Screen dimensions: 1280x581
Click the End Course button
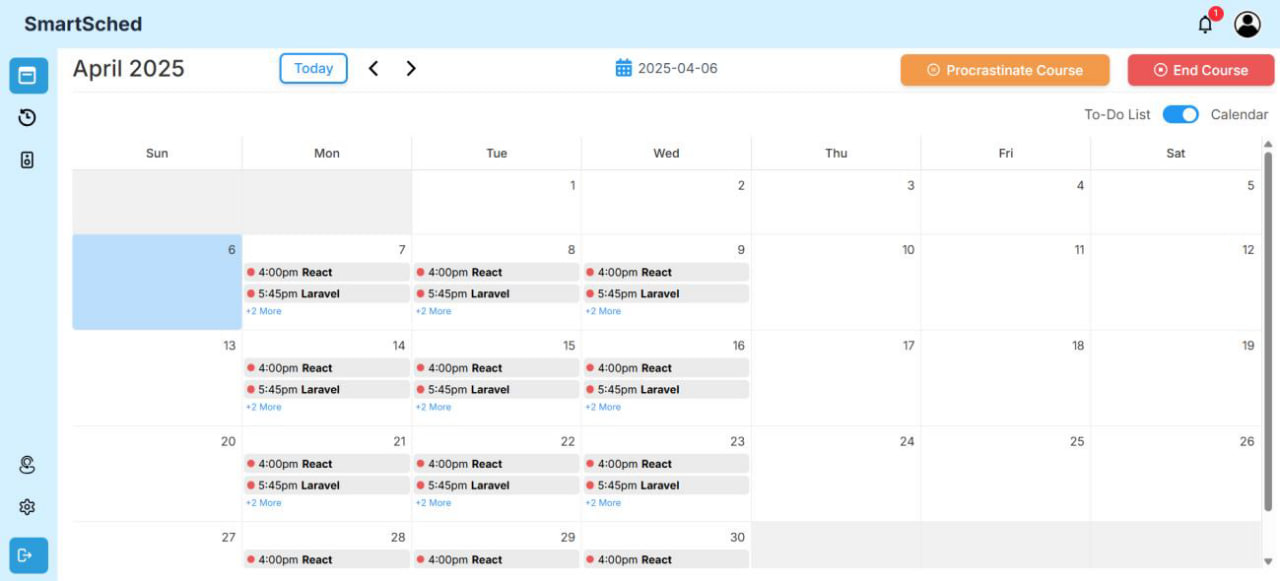[x=1201, y=70]
